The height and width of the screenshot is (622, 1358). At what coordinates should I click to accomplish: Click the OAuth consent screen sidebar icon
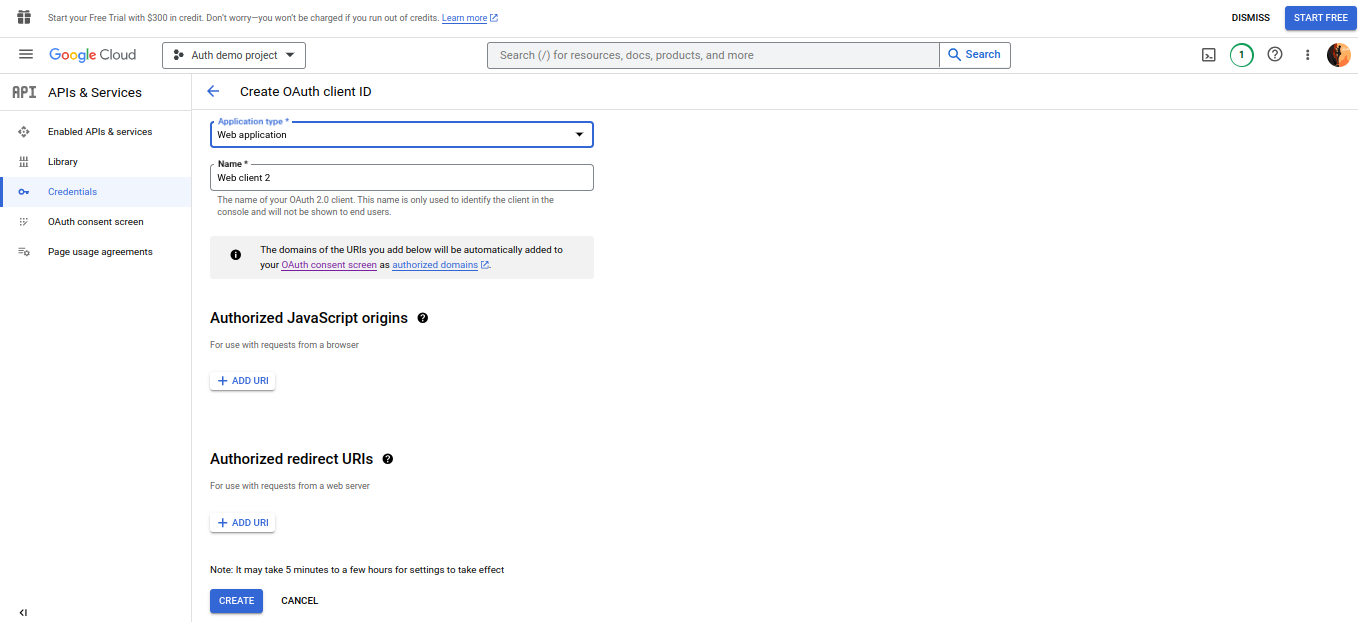pos(24,222)
